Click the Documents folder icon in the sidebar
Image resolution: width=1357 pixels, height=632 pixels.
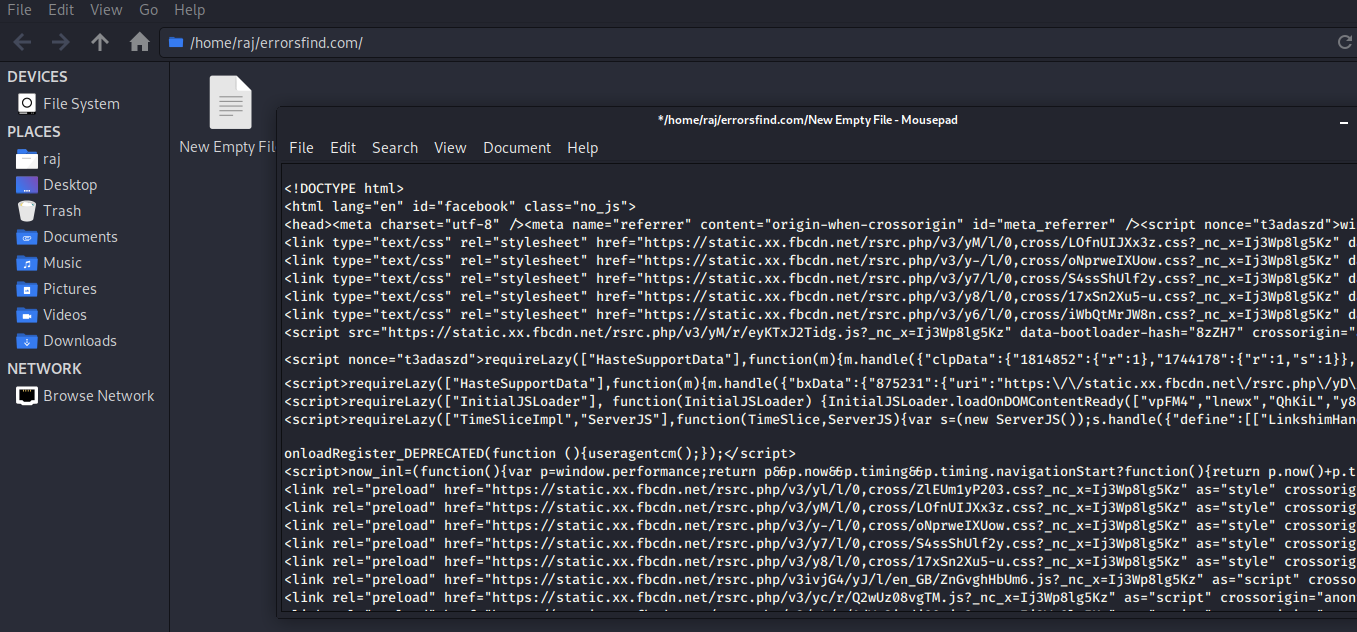pos(27,237)
